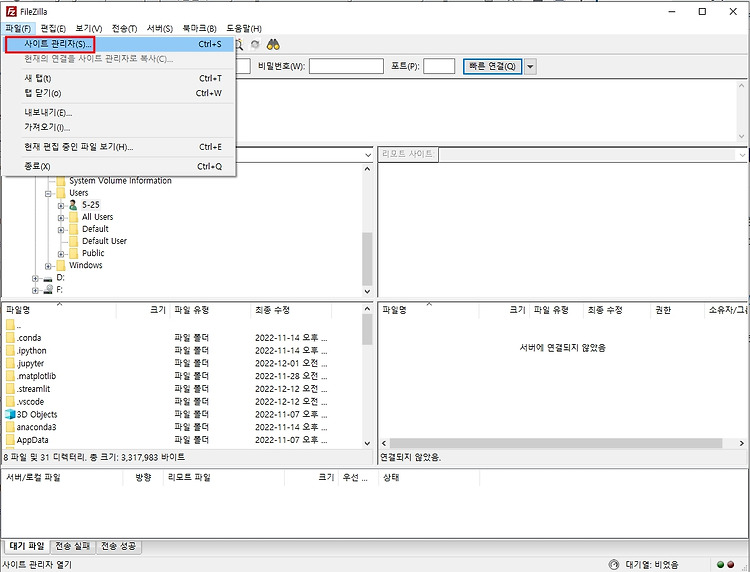Click the F: network drive icon
This screenshot has width=750, height=572.
(x=48, y=289)
